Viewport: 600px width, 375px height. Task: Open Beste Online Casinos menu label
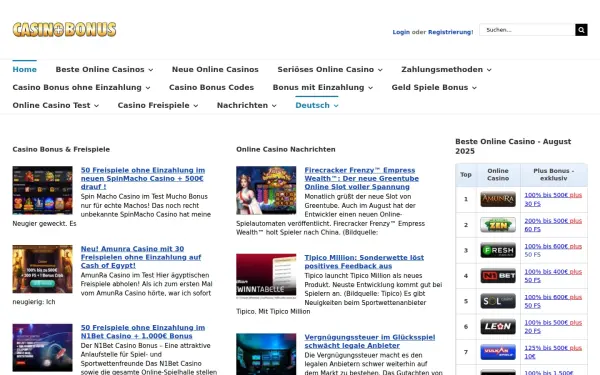click(100, 69)
